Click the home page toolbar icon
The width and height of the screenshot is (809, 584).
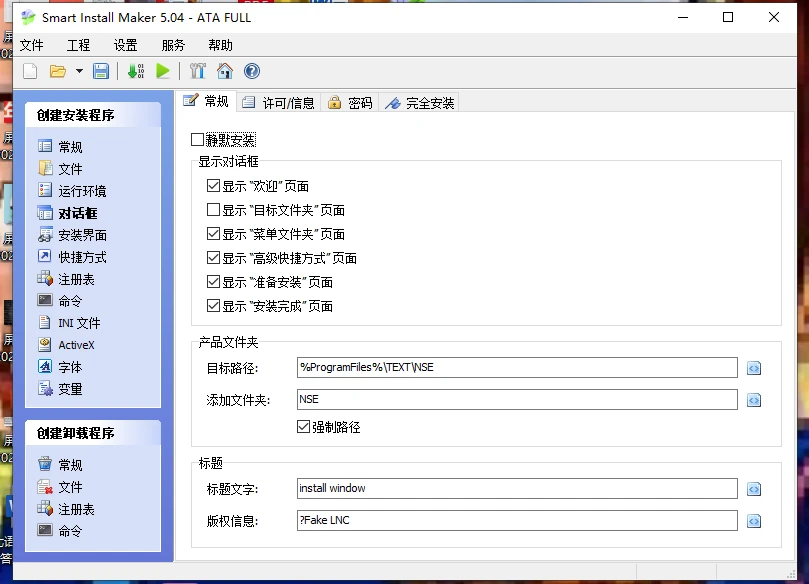(225, 71)
